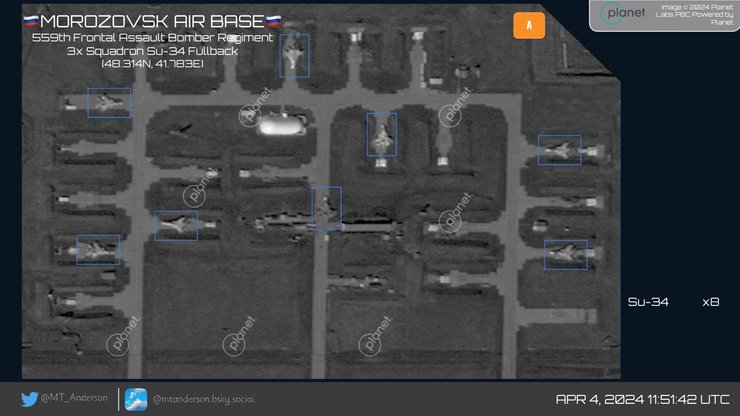Click the x8 aircraft count
The image size is (740, 416).
711,301
